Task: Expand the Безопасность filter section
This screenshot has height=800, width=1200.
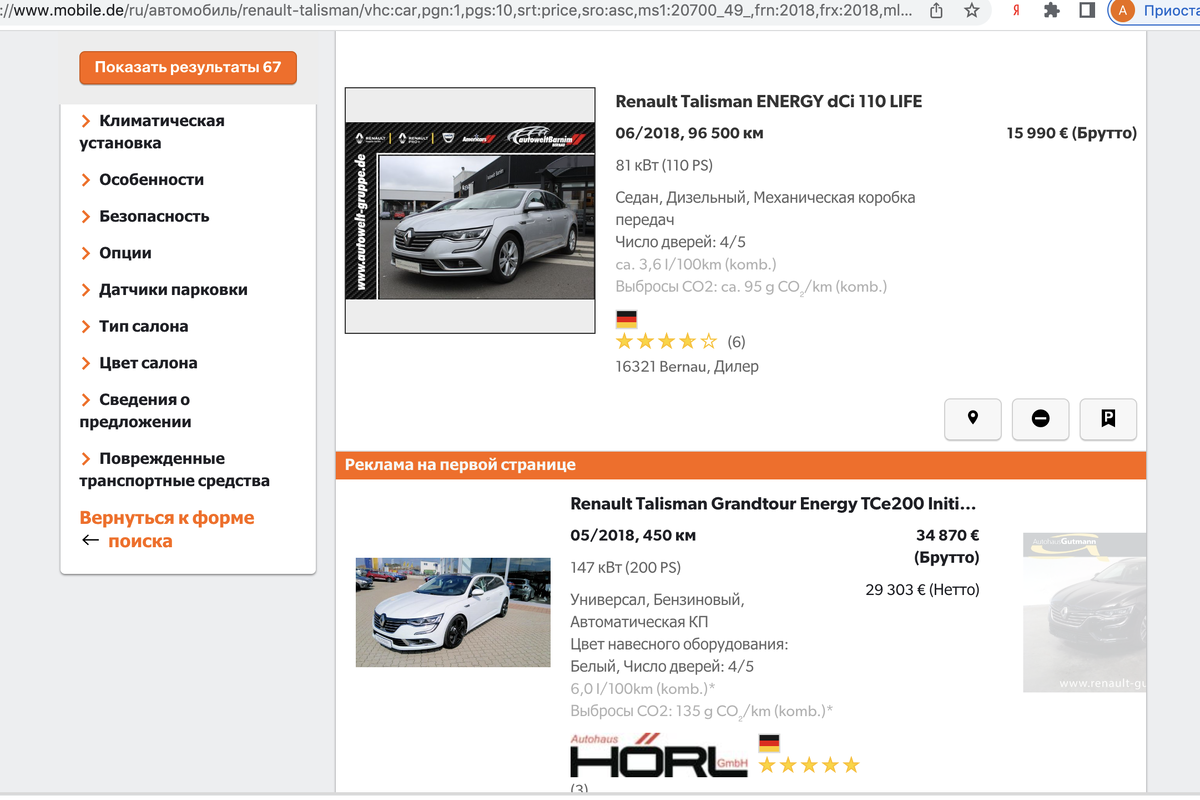Action: [x=153, y=216]
